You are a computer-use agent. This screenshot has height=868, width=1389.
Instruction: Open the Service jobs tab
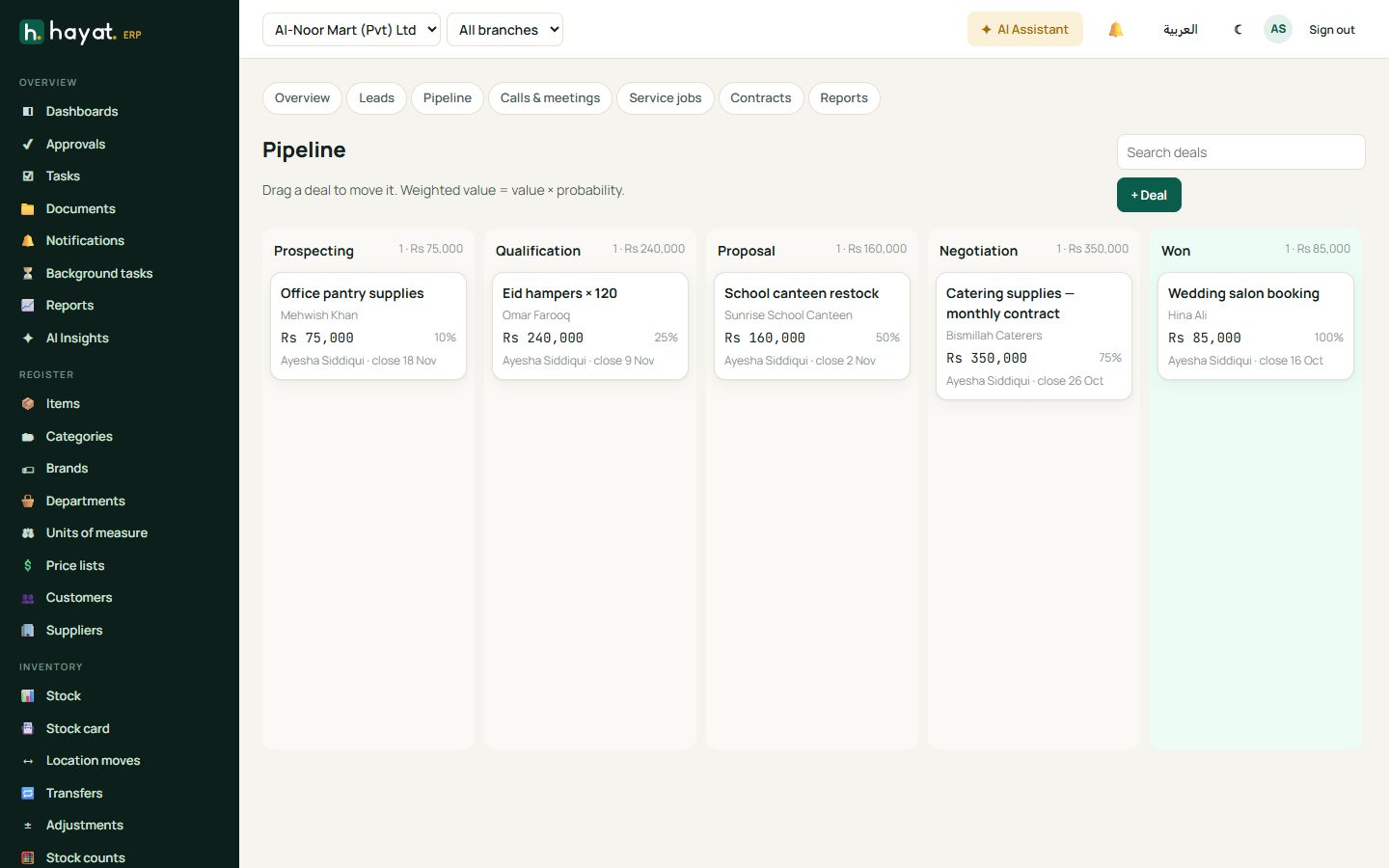(666, 98)
